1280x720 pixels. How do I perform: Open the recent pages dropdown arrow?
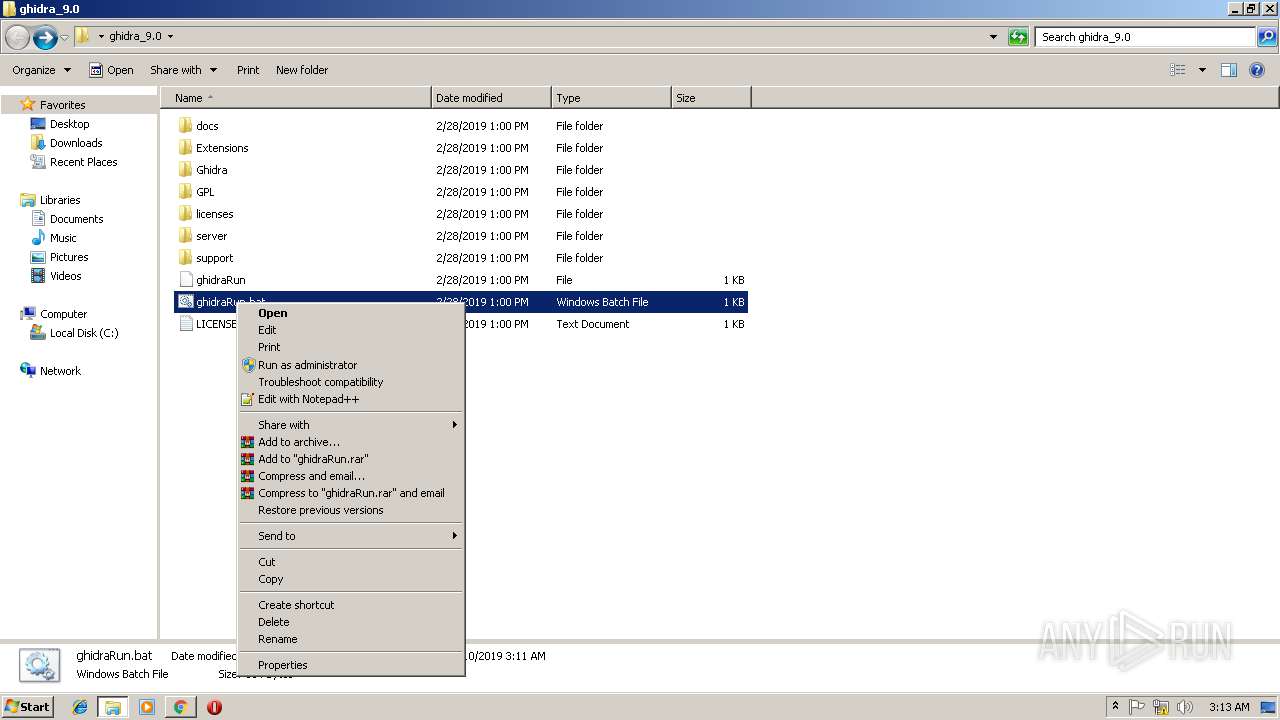[x=64, y=38]
